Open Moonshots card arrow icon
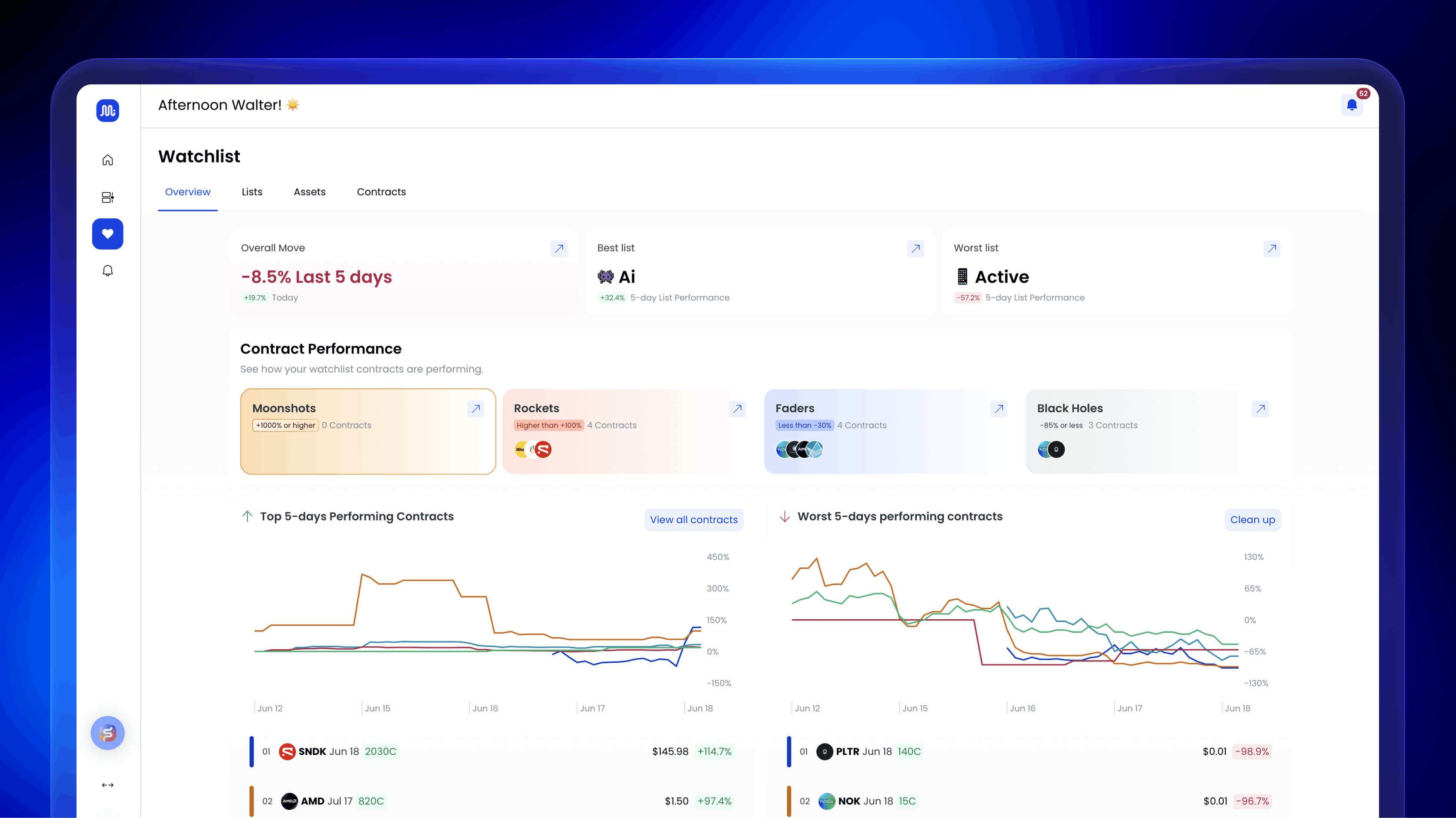 click(476, 409)
